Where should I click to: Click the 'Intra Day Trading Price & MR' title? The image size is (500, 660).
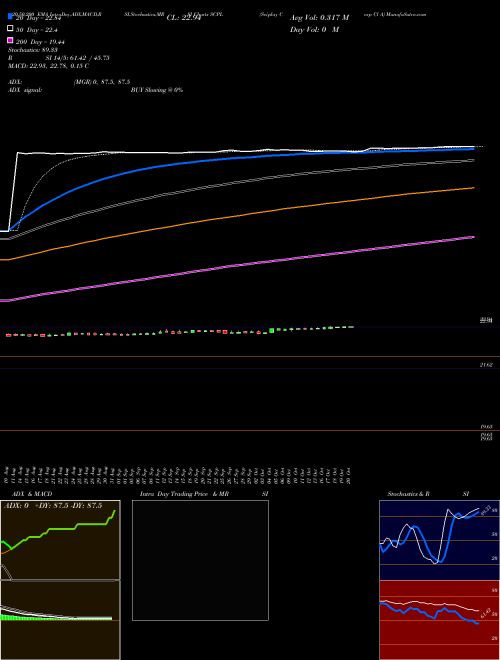point(184,494)
